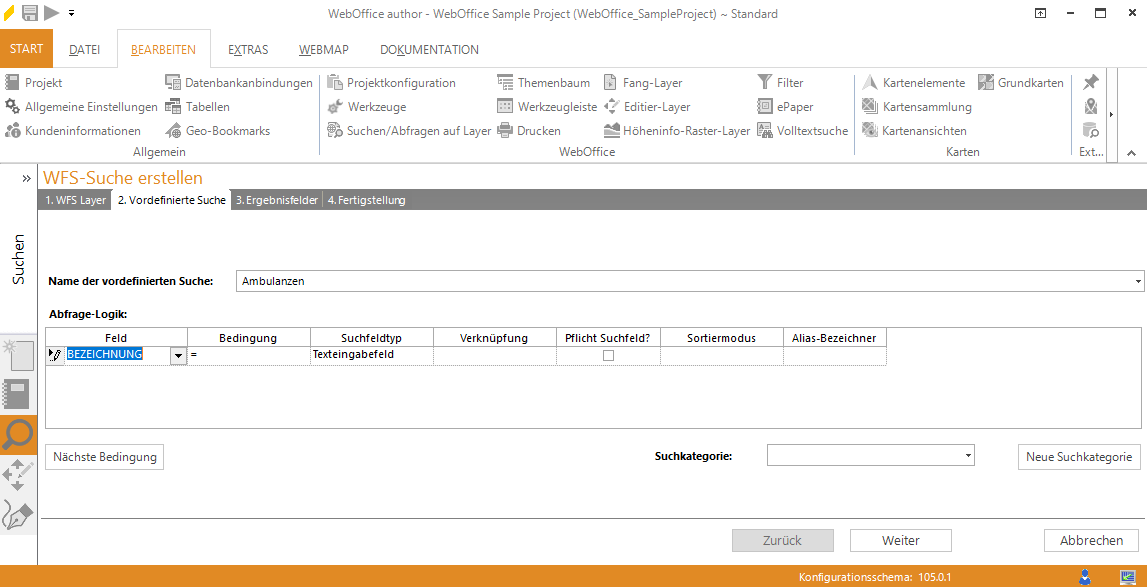Viewport: 1147px width, 587px height.
Task: Click the pin icon in the Ext group
Action: 1090,81
